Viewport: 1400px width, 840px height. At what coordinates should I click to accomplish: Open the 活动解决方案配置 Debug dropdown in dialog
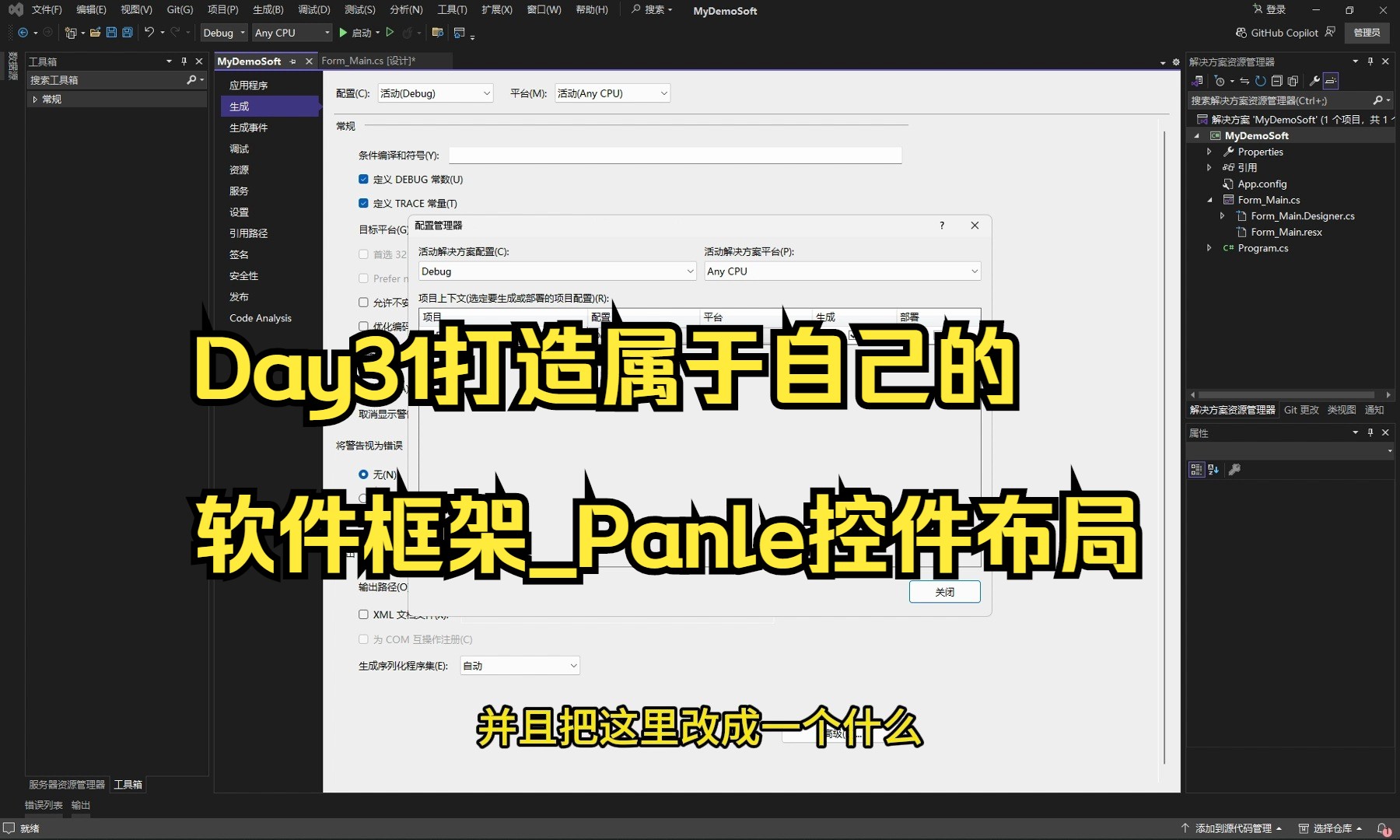[557, 271]
